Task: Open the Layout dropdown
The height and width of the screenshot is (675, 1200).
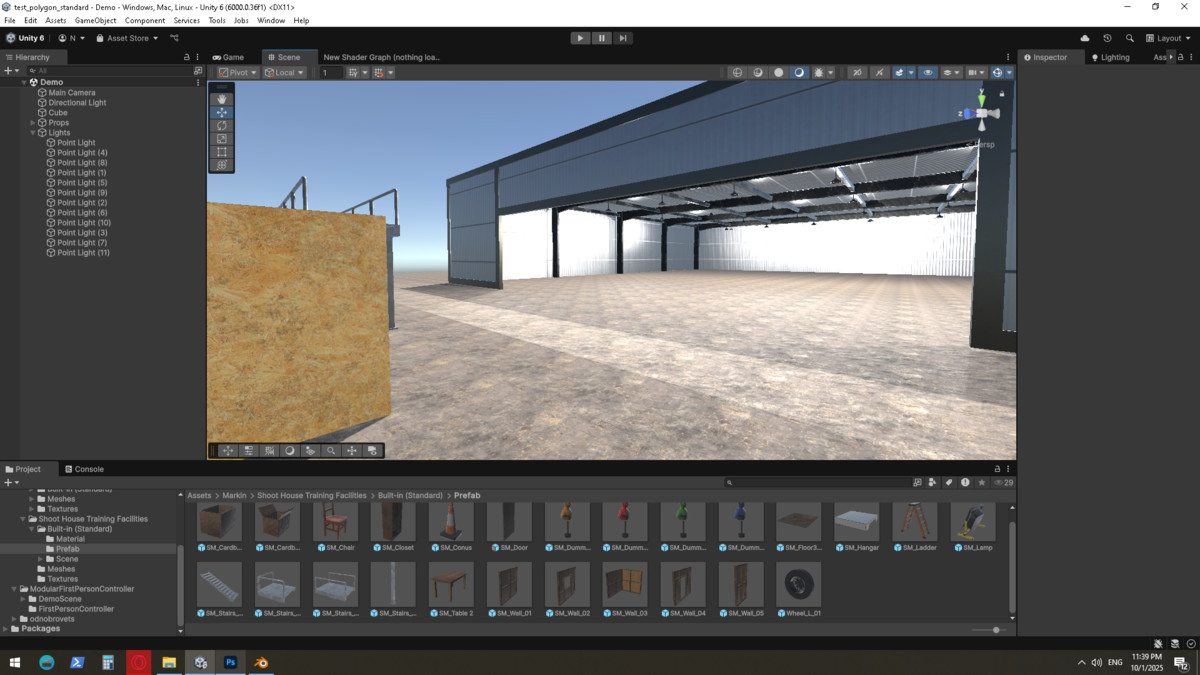Action: coord(1168,38)
